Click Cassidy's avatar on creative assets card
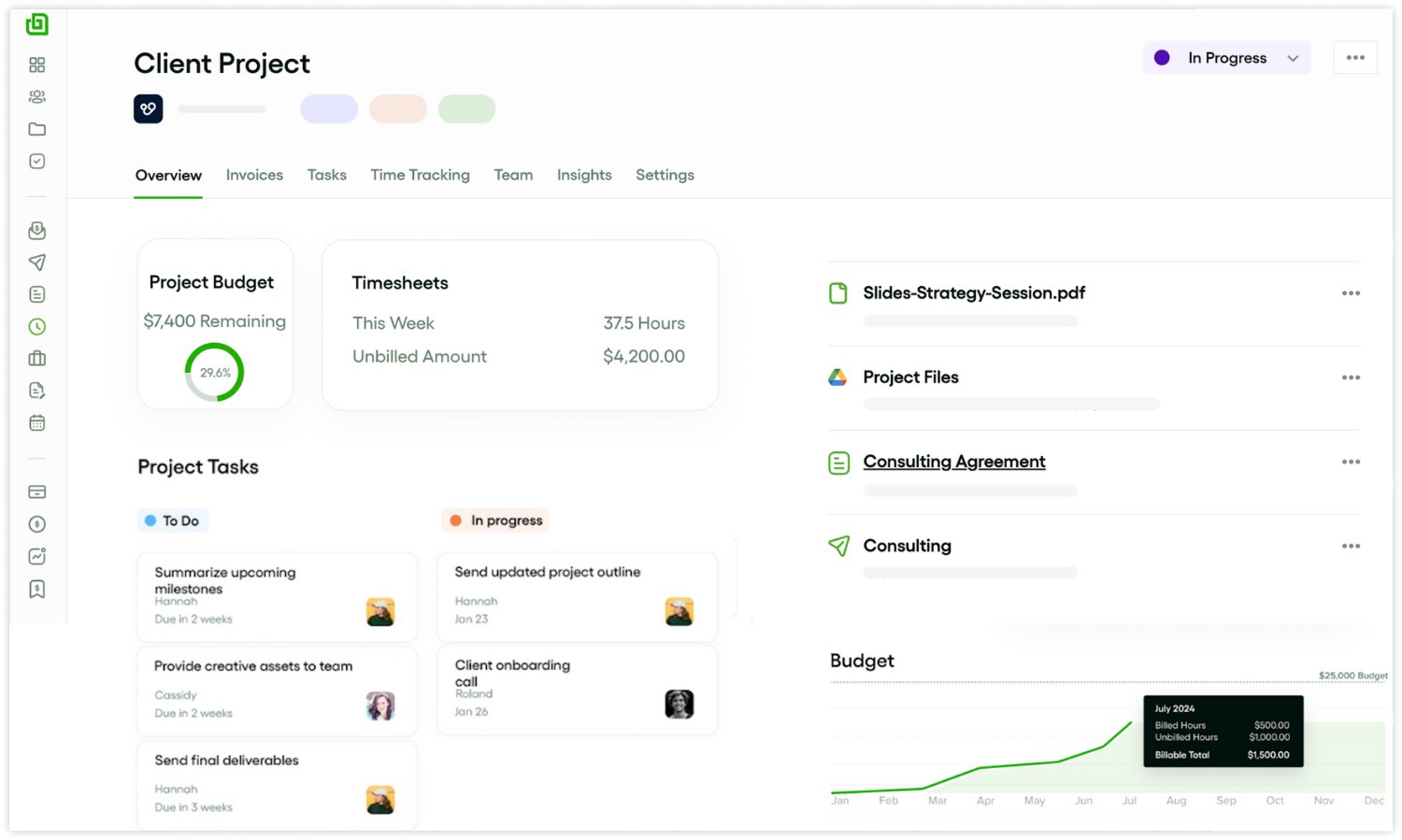Image resolution: width=1402 pixels, height=840 pixels. [380, 705]
